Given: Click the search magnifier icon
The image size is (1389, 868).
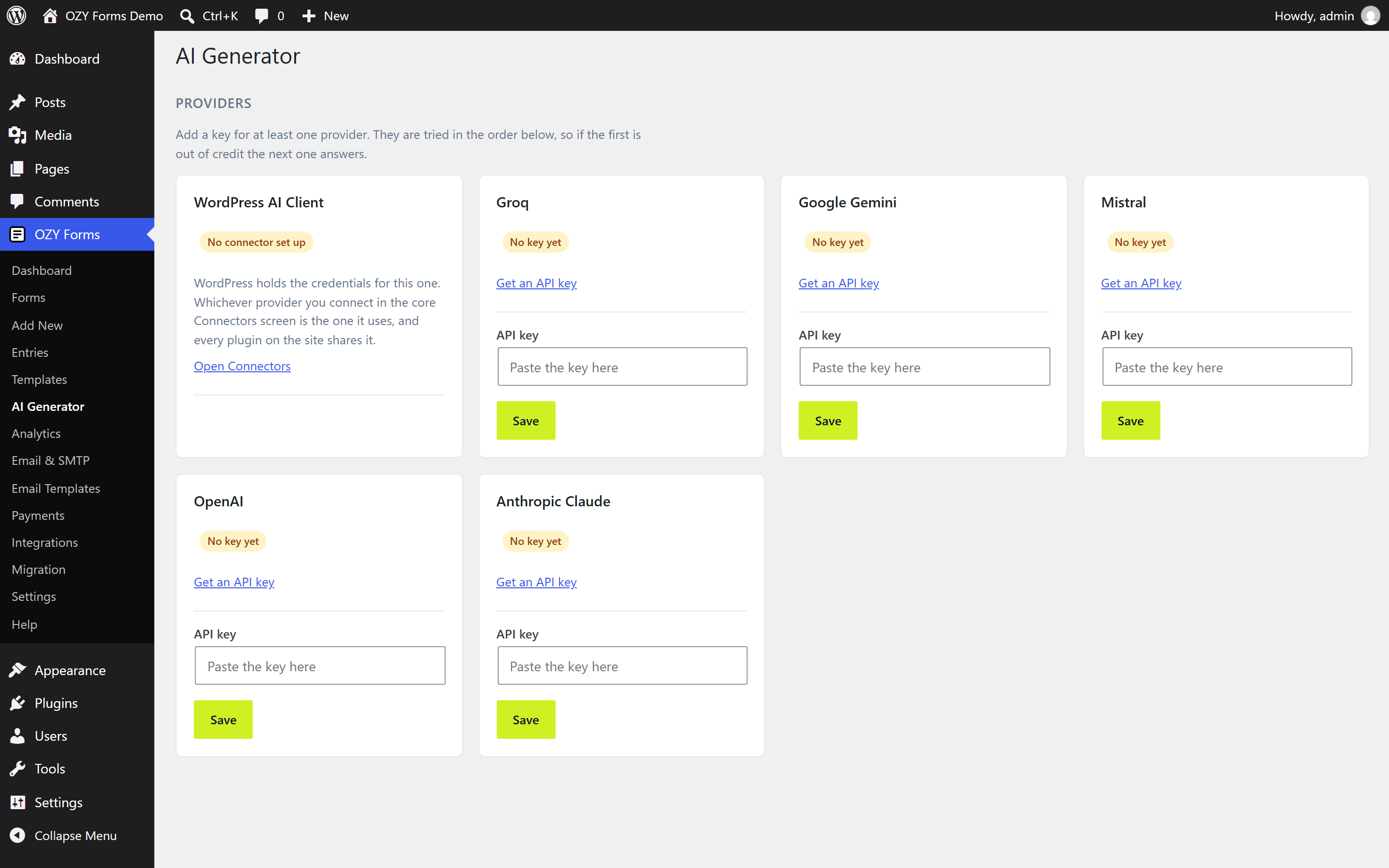Looking at the screenshot, I should tap(187, 15).
